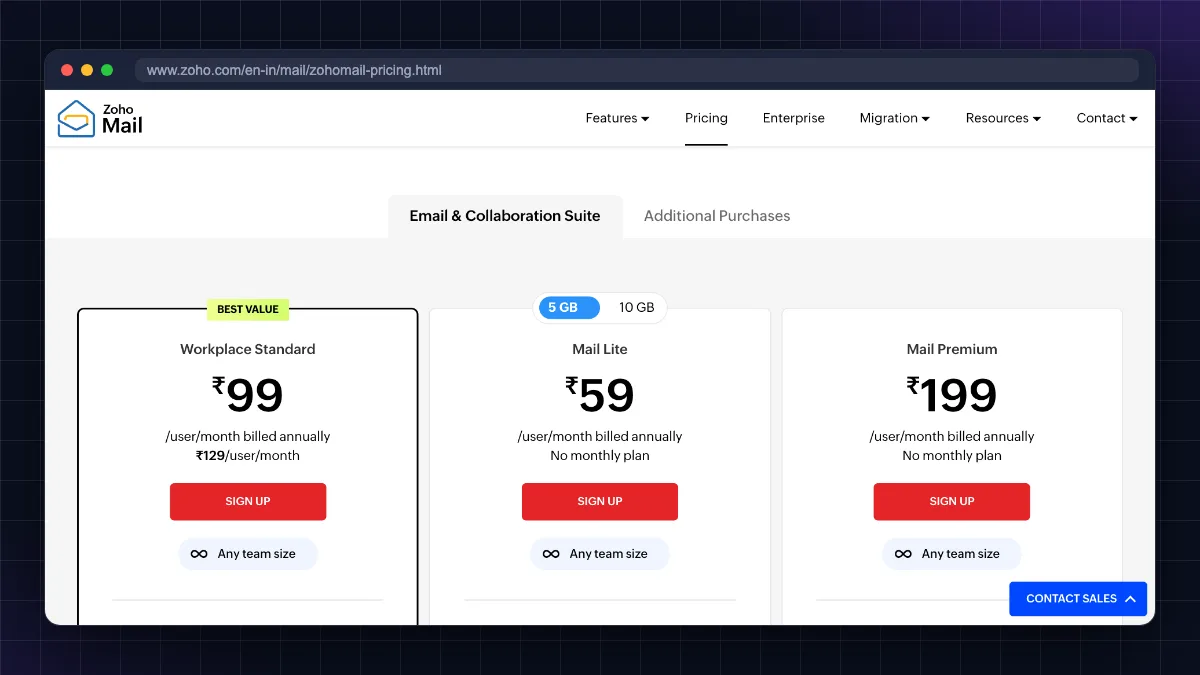Go to the Pricing page
The height and width of the screenshot is (675, 1200).
(706, 118)
